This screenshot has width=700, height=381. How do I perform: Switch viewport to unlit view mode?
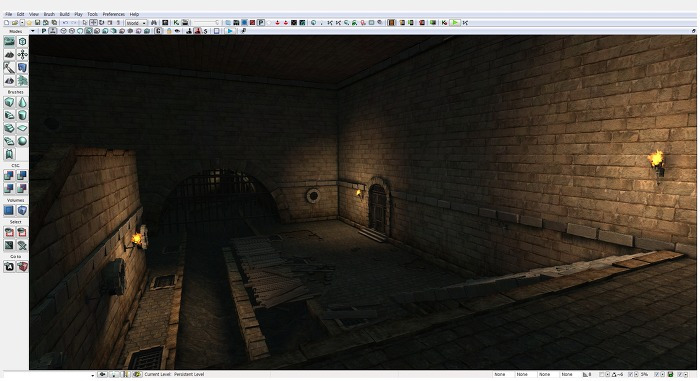(x=80, y=31)
